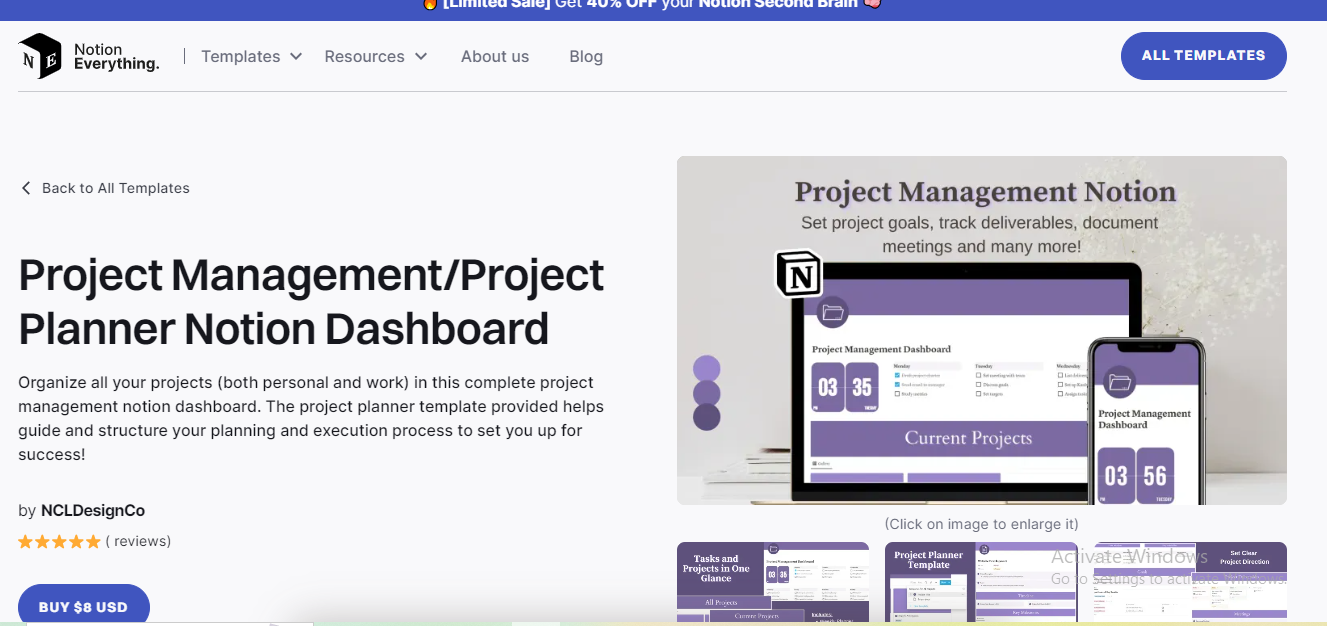Click the page title Project Management/Project Planner
The height and width of the screenshot is (626, 1327).
click(x=311, y=301)
